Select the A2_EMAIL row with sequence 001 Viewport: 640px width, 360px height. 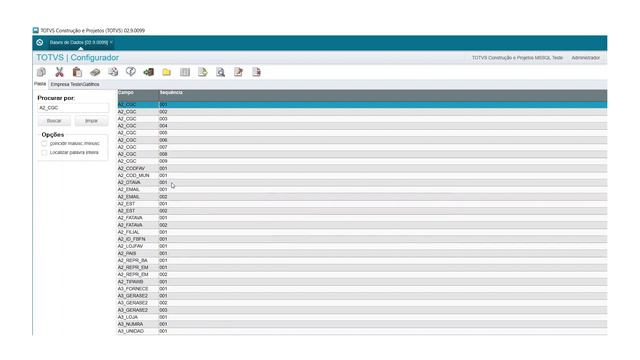click(x=362, y=189)
